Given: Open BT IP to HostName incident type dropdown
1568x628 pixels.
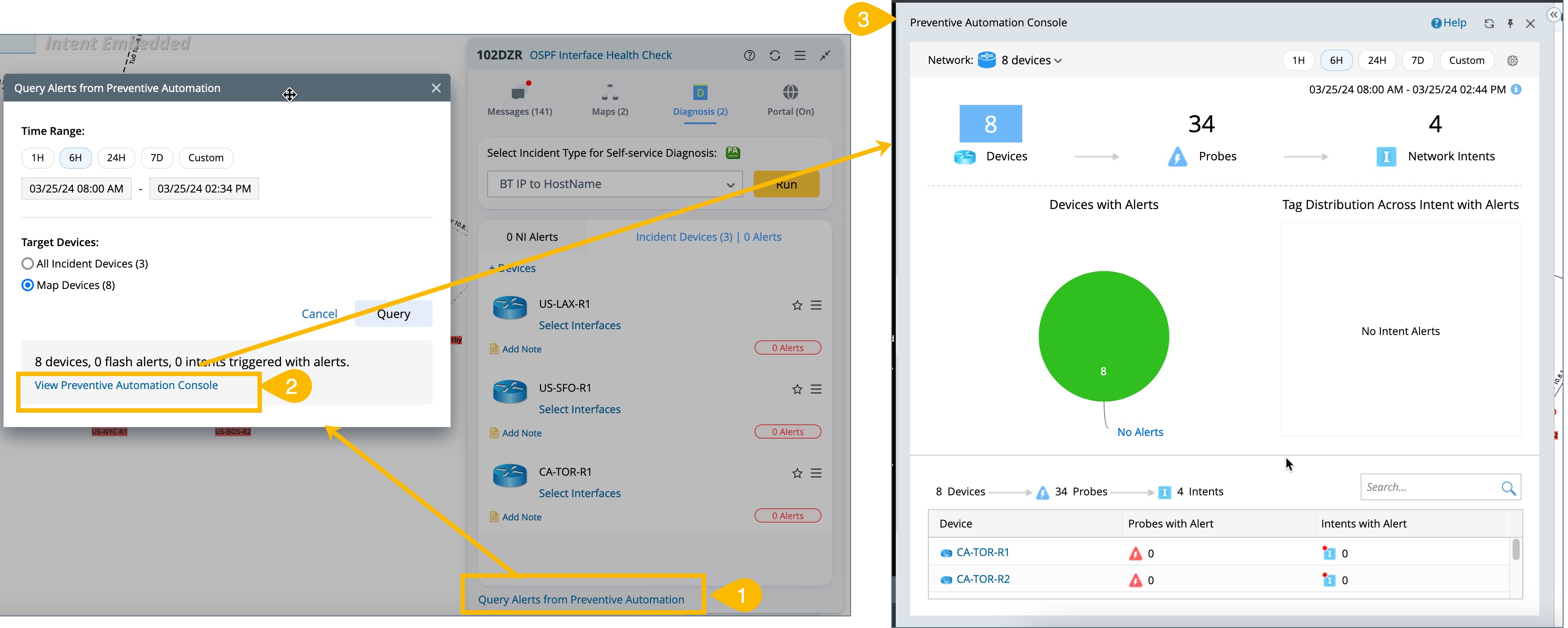Looking at the screenshot, I should pos(614,184).
